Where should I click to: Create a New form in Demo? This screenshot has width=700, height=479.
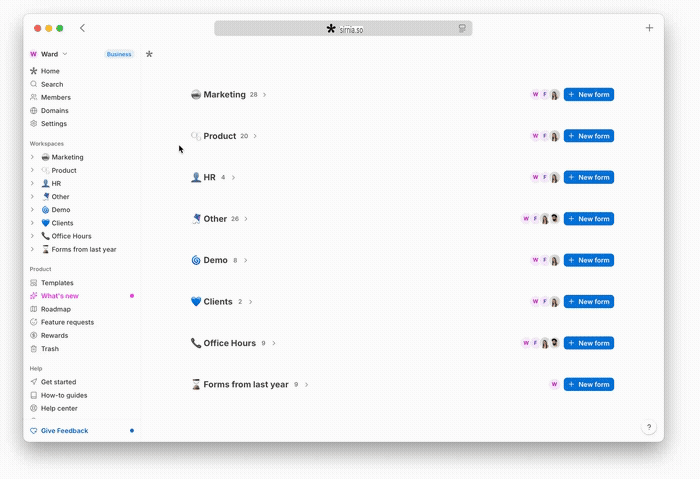589,260
